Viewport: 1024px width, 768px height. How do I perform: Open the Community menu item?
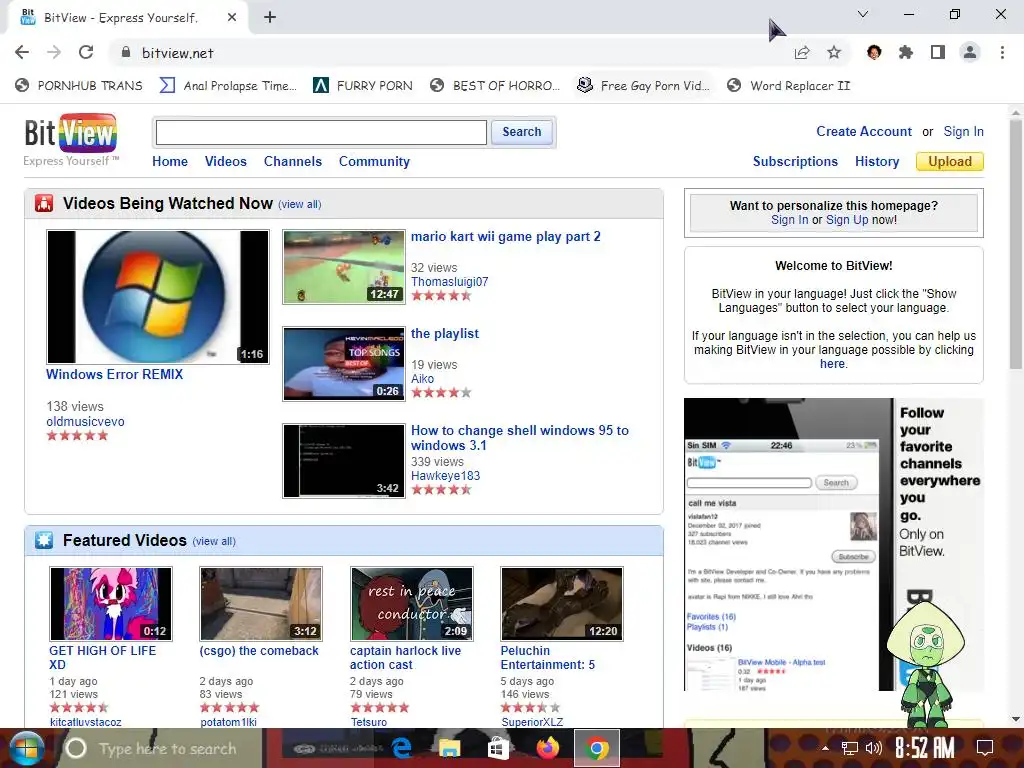point(374,161)
